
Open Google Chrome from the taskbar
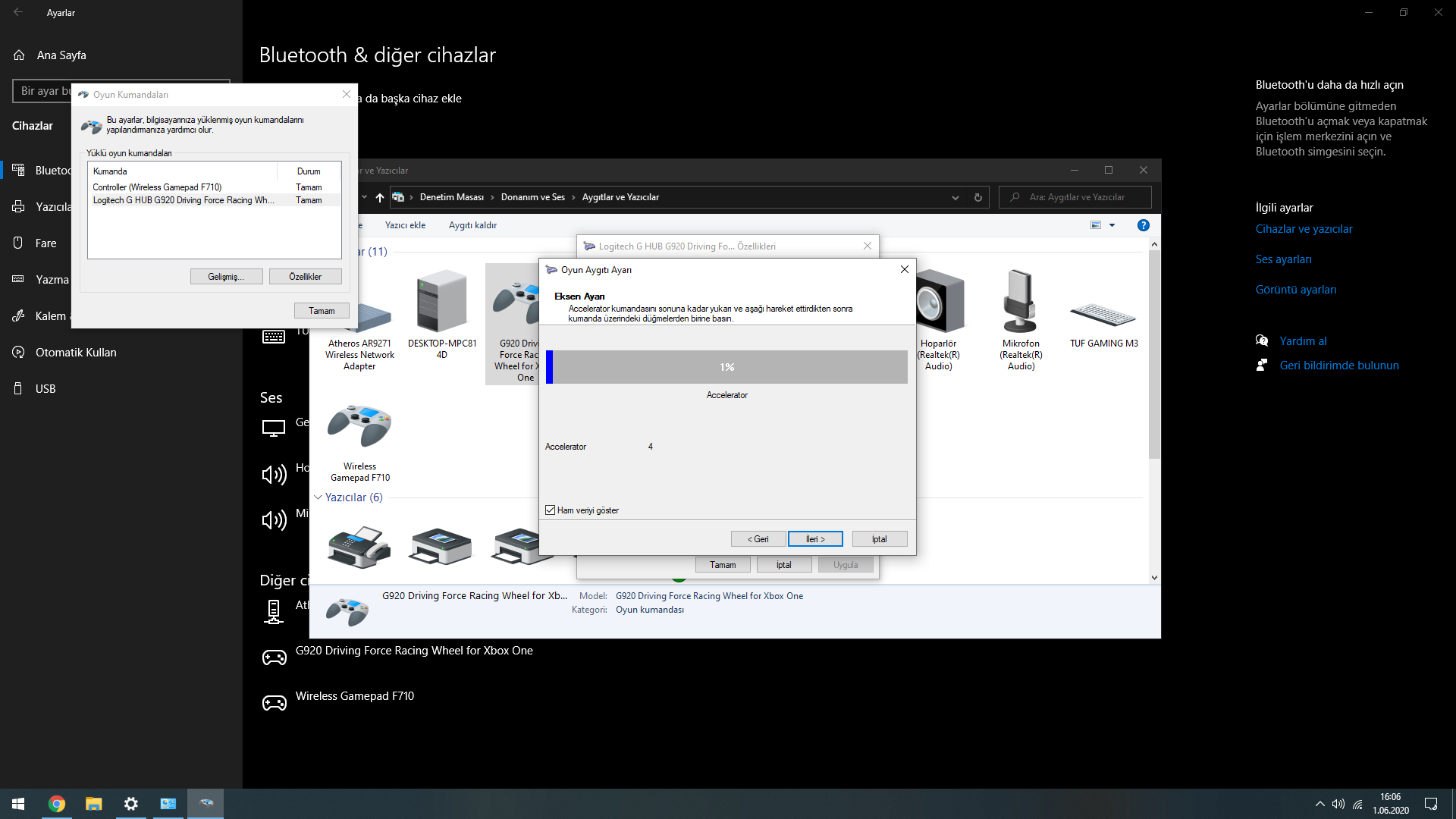(57, 804)
